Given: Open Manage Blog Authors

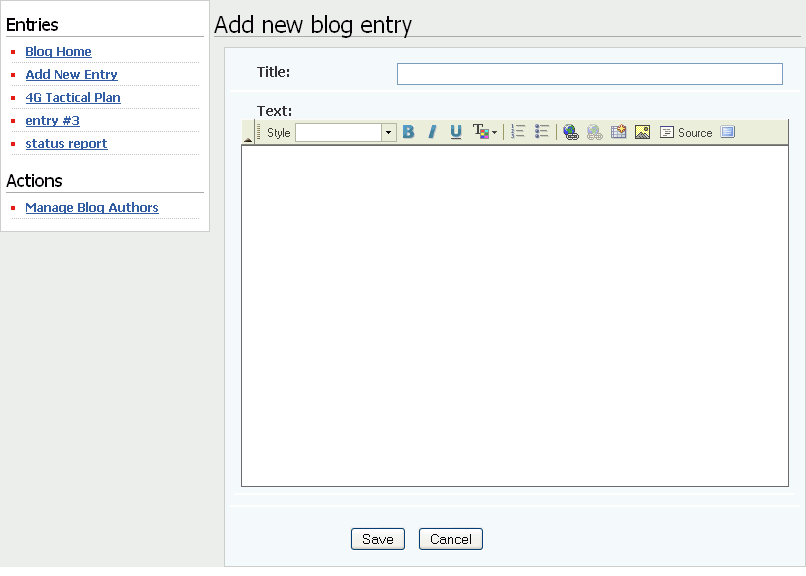Looking at the screenshot, I should [x=92, y=207].
